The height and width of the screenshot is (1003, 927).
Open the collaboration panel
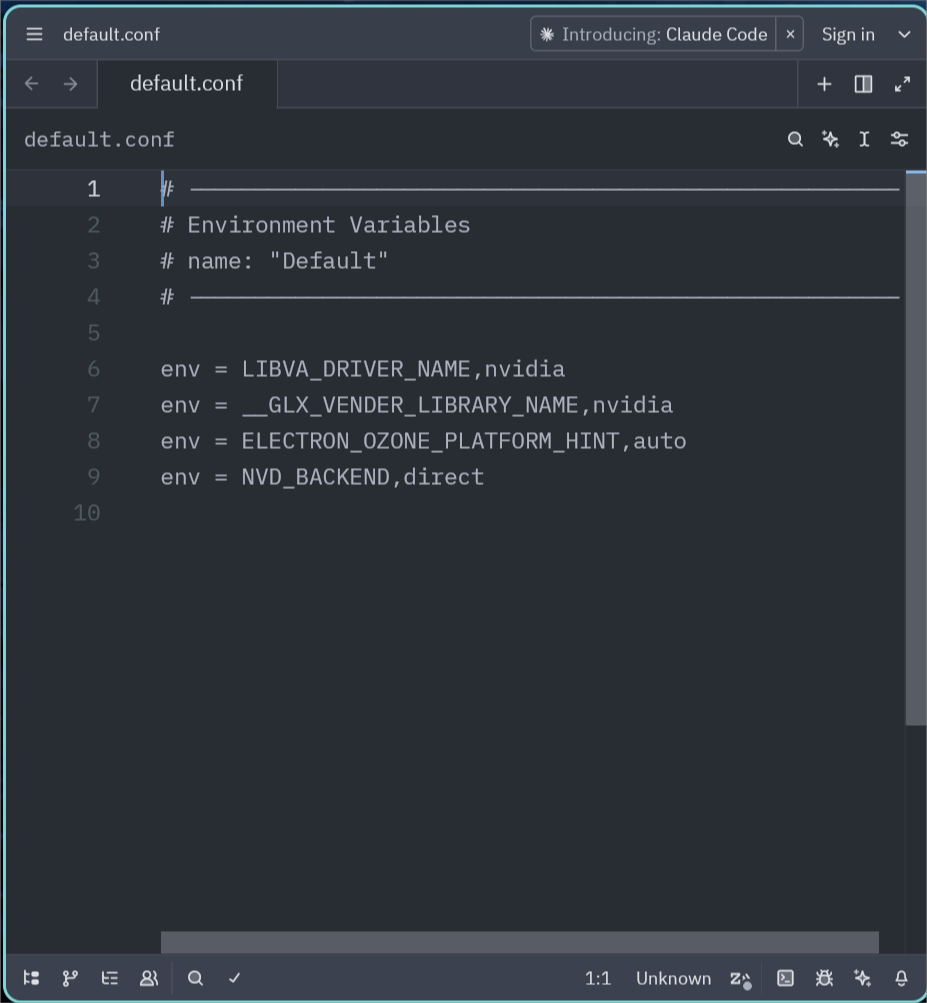pyautogui.click(x=149, y=978)
